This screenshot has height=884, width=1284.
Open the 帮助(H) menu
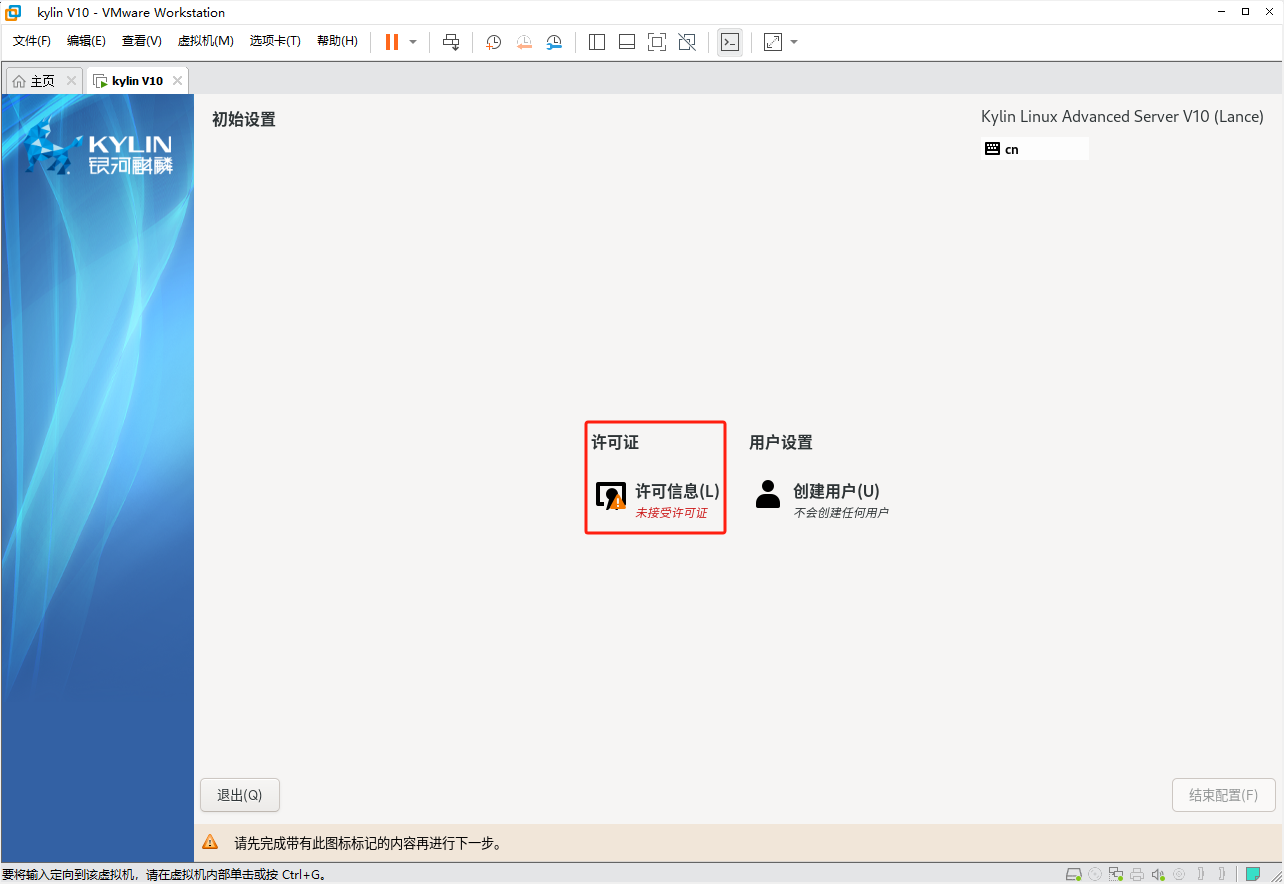tap(337, 41)
